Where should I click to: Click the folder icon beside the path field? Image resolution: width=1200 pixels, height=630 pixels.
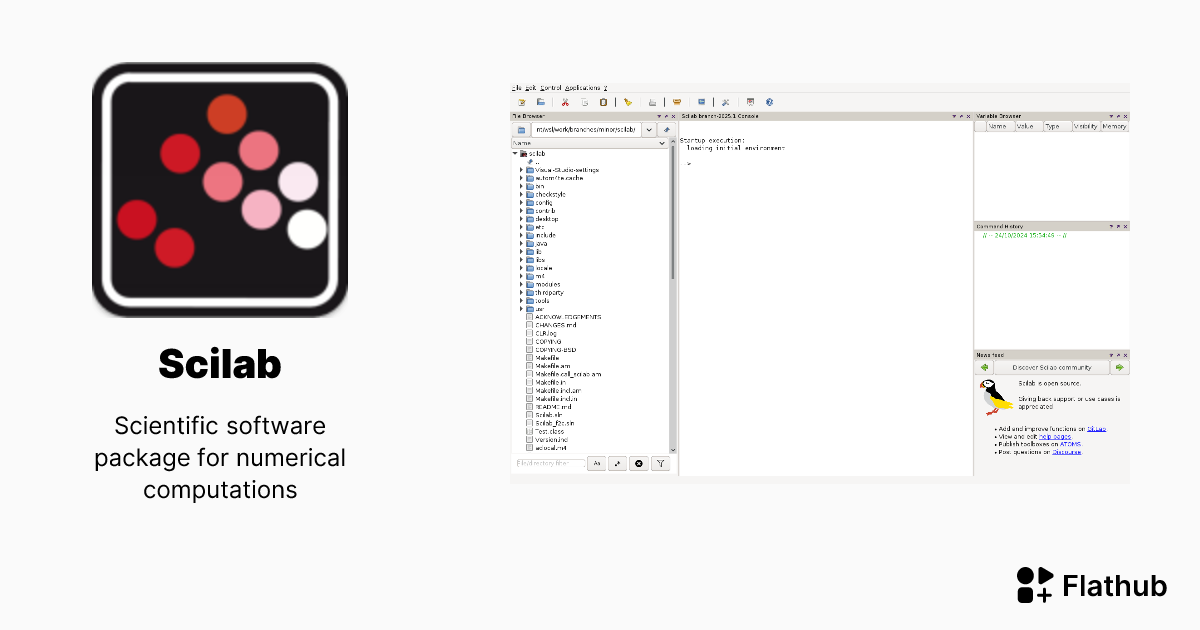[x=521, y=130]
